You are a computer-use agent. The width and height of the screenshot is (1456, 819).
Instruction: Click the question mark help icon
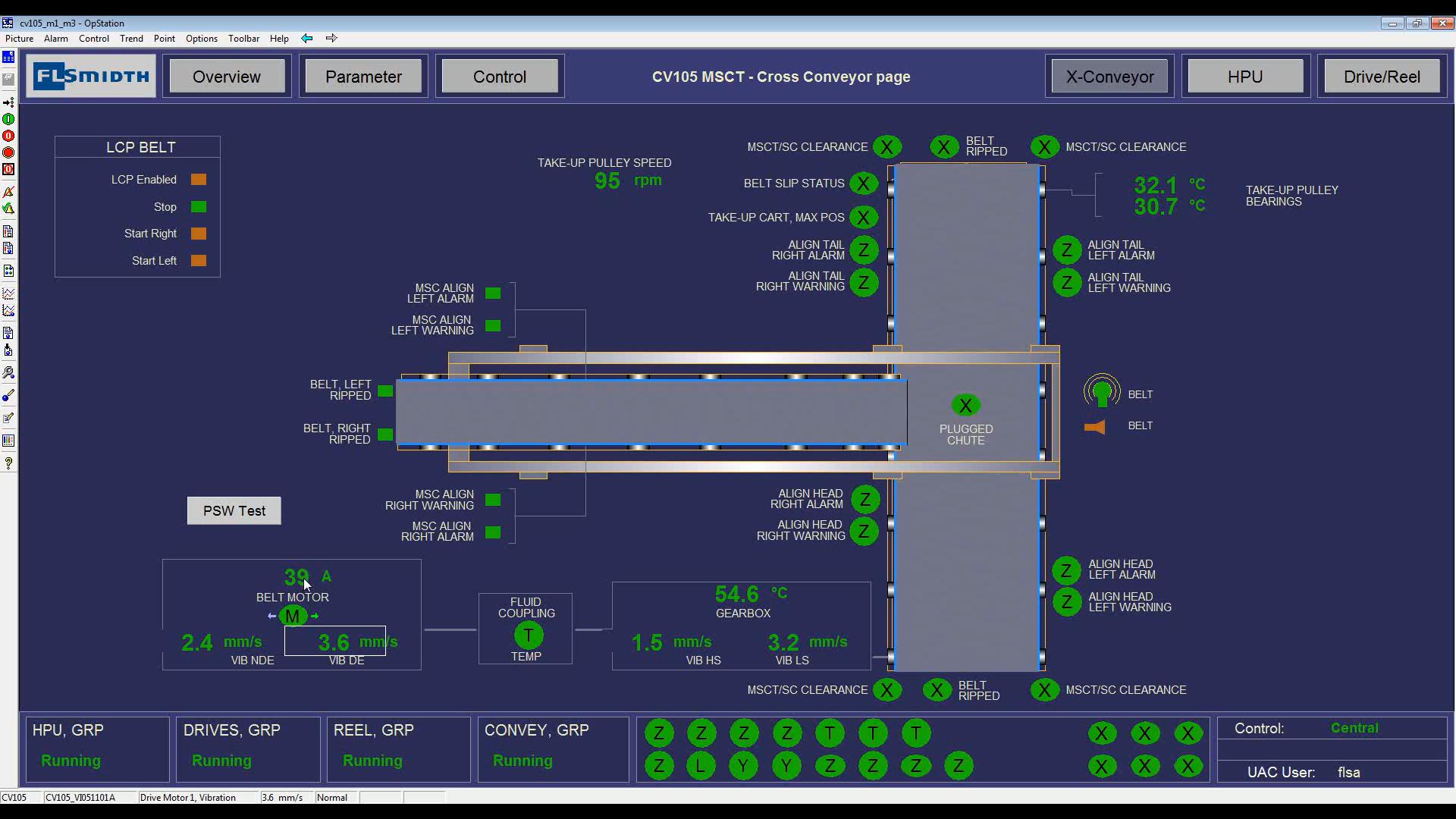(8, 463)
